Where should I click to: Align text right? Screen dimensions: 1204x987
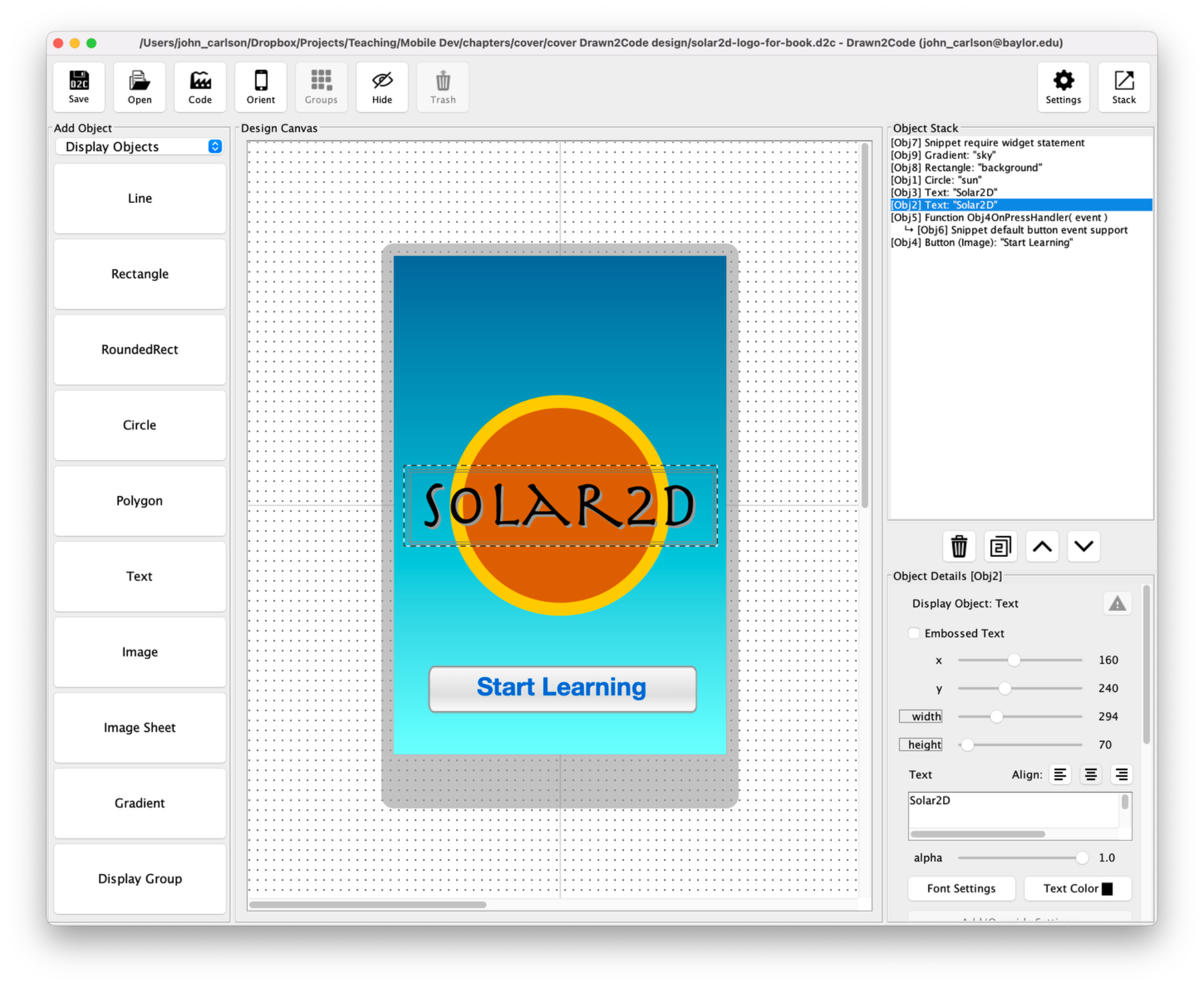1121,774
